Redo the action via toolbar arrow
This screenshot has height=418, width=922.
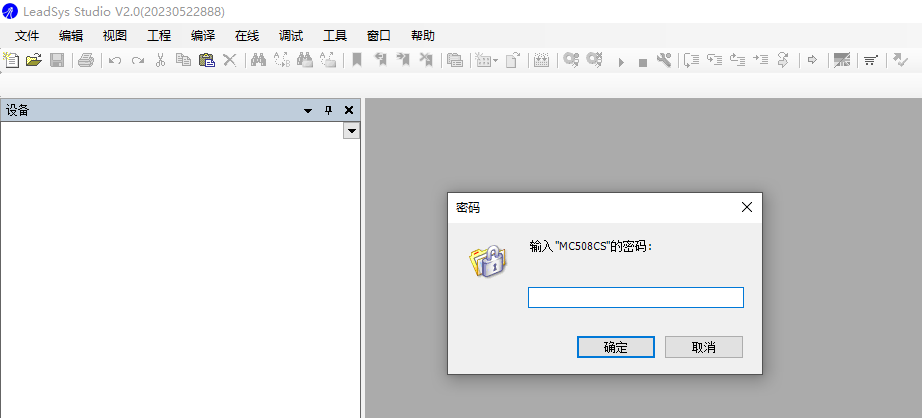(138, 61)
